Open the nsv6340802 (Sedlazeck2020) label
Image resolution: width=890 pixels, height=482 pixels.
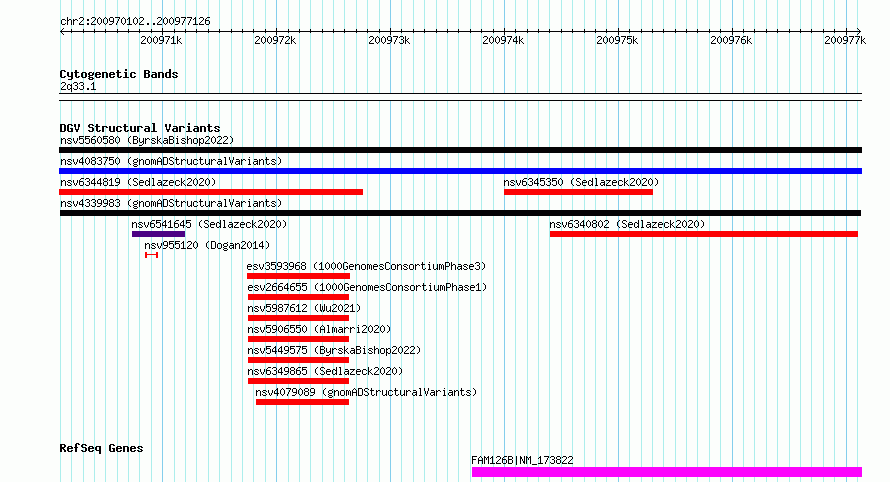pos(627,224)
